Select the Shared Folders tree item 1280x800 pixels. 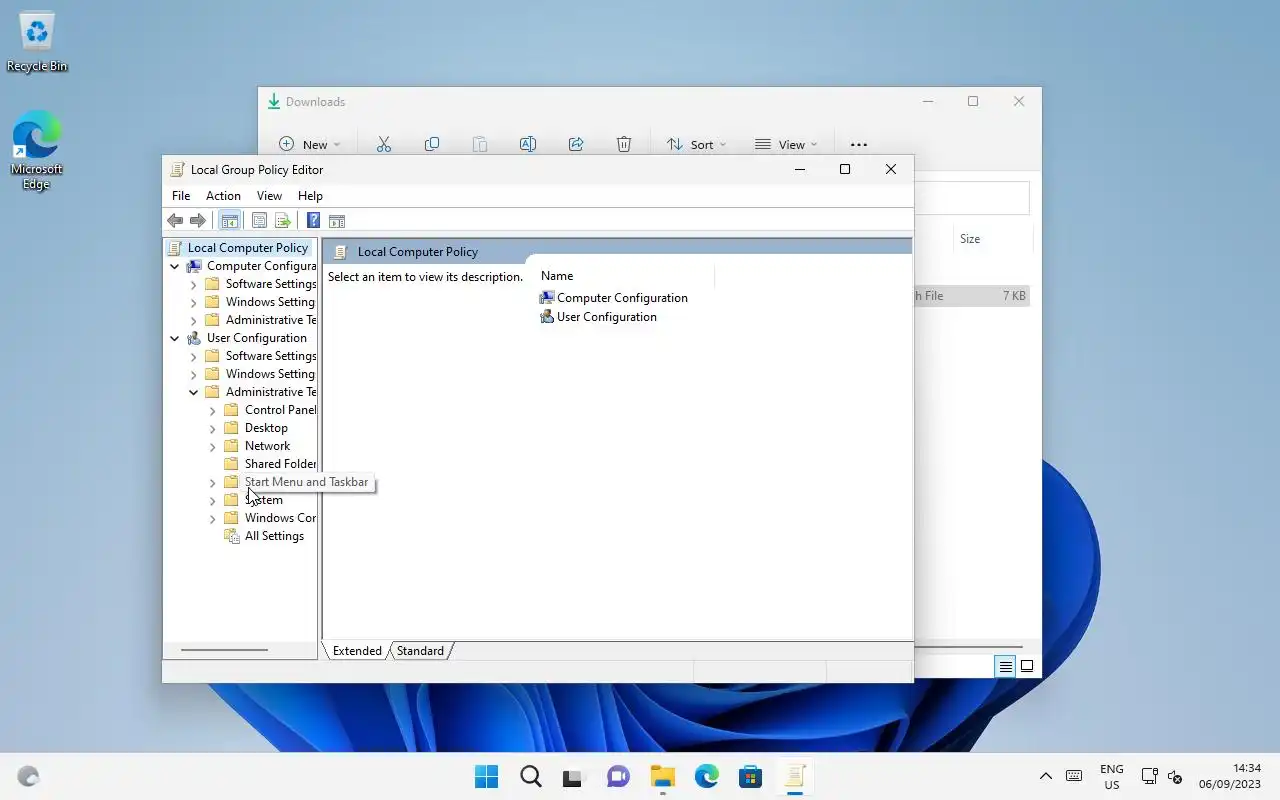[x=280, y=464]
